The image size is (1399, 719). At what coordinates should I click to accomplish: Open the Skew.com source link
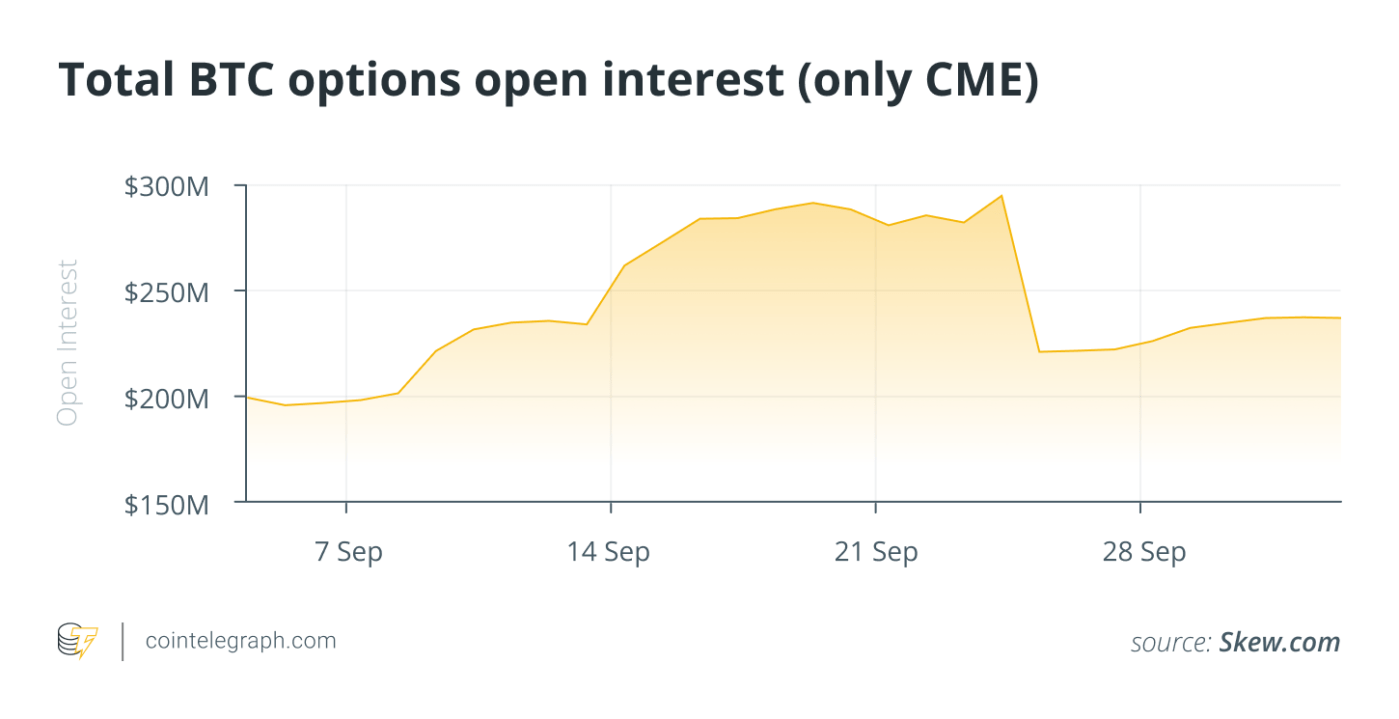[x=1279, y=643]
